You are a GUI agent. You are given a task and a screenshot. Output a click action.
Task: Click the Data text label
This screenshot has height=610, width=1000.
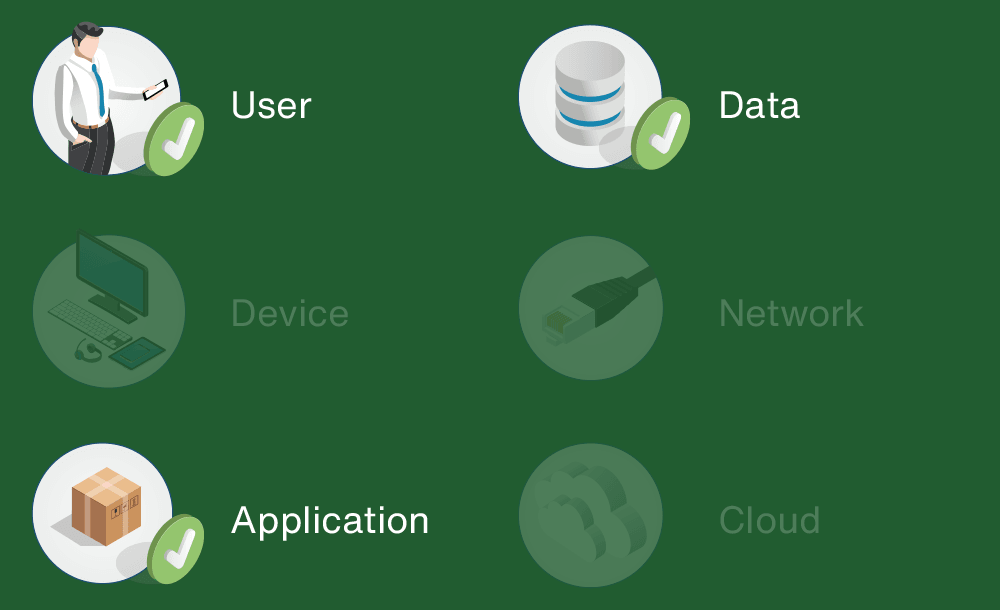pos(759,105)
